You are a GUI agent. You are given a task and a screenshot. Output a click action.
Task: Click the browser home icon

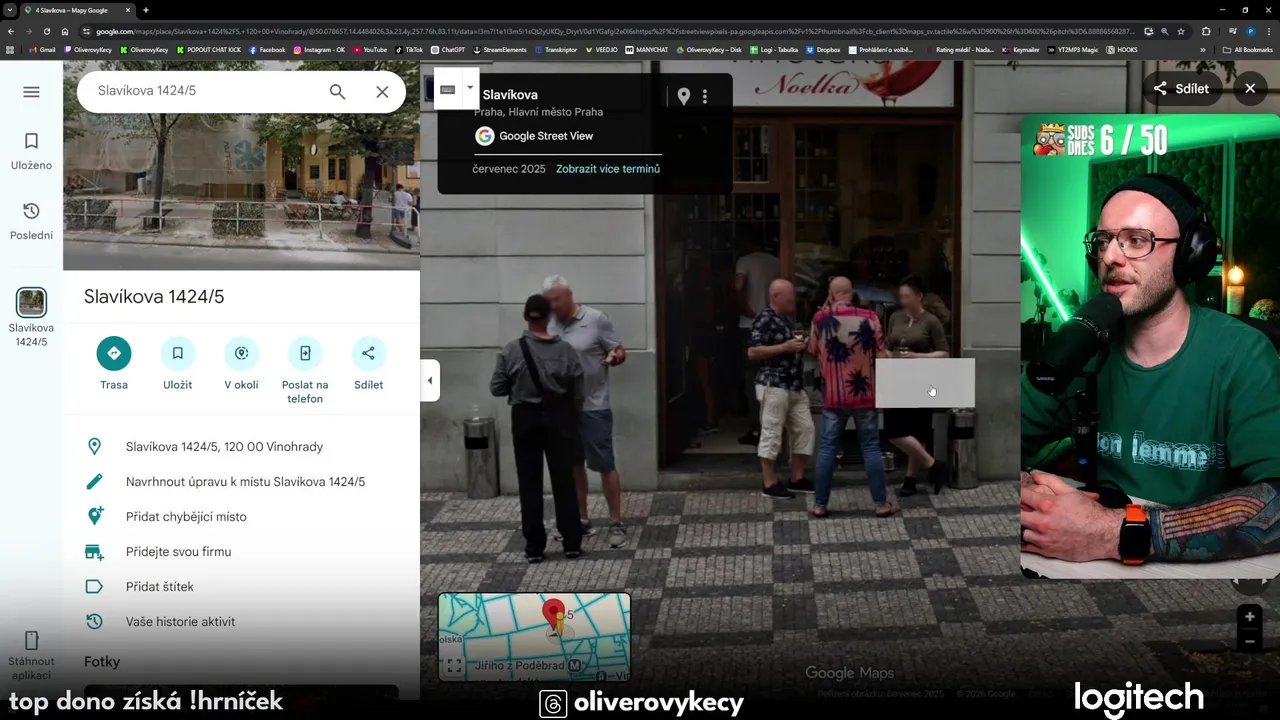(65, 31)
